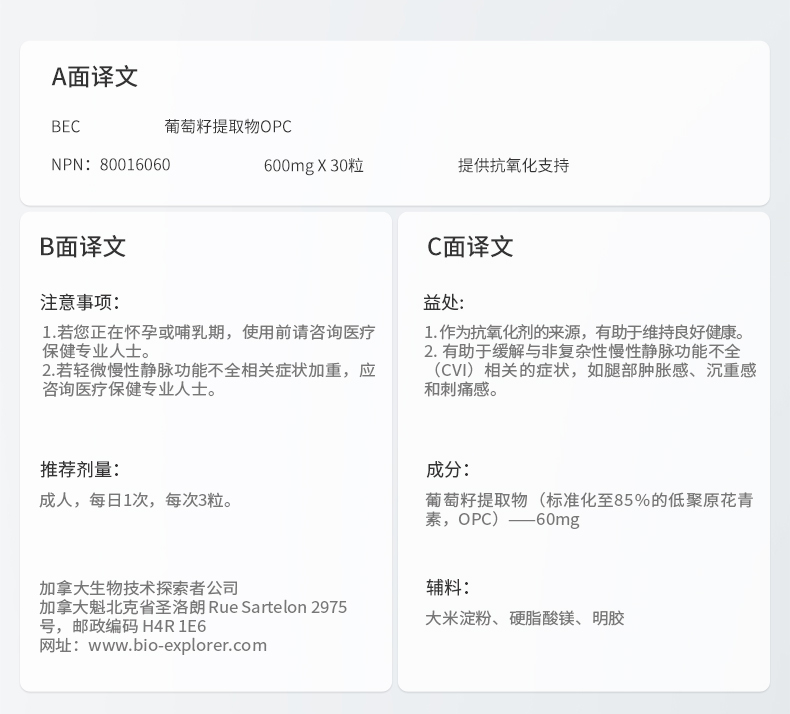Viewport: 790px width, 714px height.
Task: Click the C面译文 heading
Action: coord(470,247)
